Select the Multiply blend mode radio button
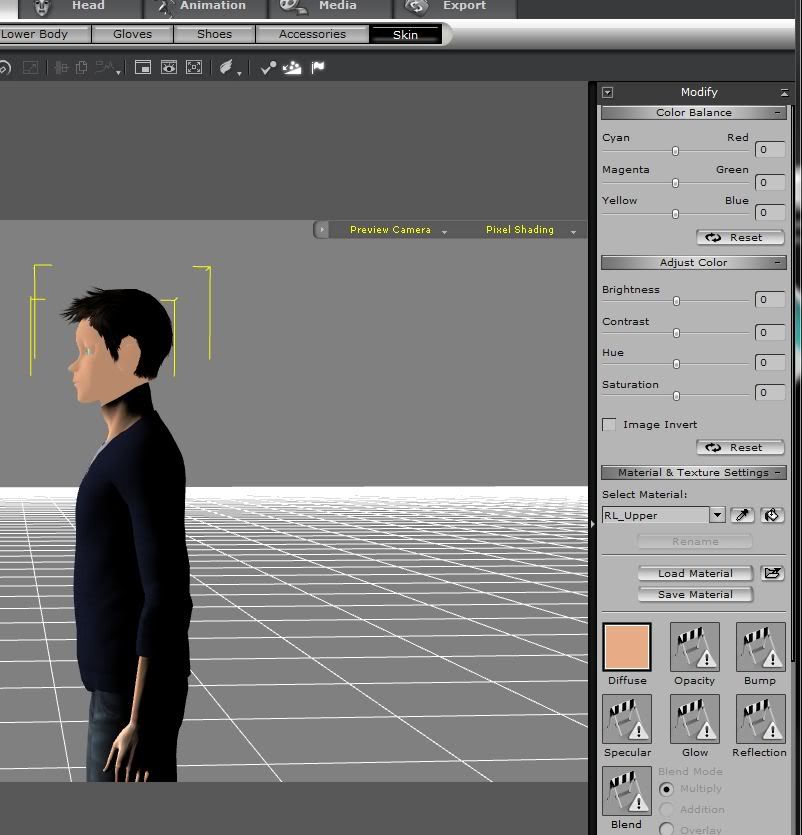This screenshot has width=802, height=835. [x=666, y=789]
